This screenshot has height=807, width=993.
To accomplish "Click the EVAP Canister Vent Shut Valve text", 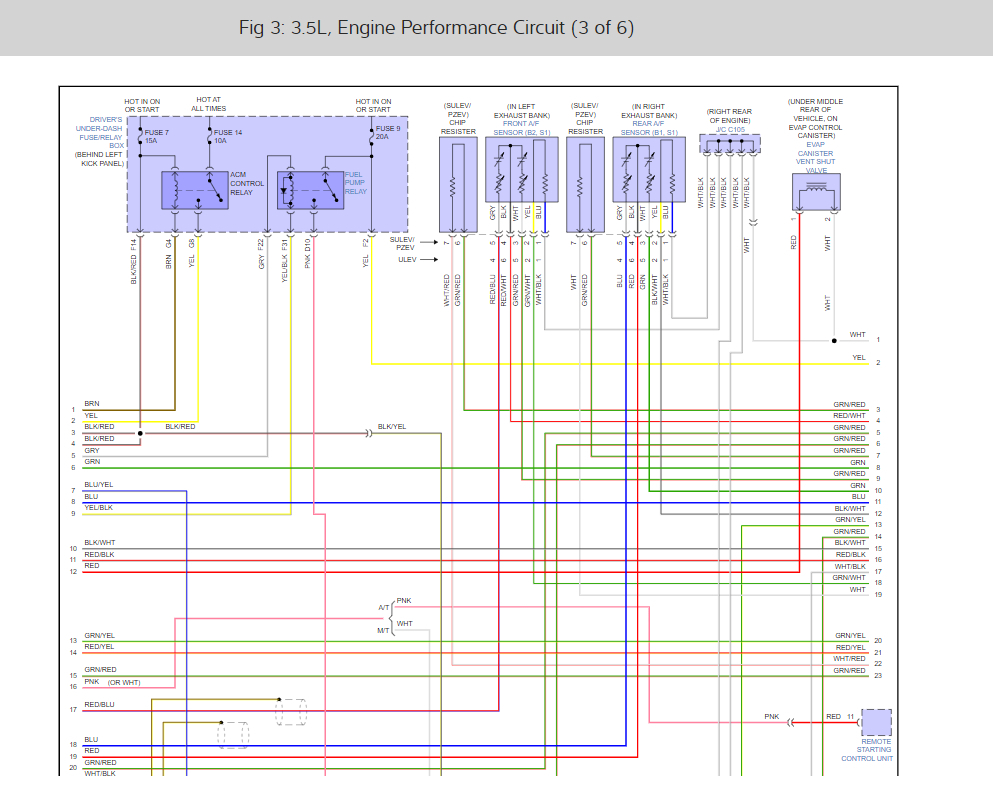I will 815,150.
